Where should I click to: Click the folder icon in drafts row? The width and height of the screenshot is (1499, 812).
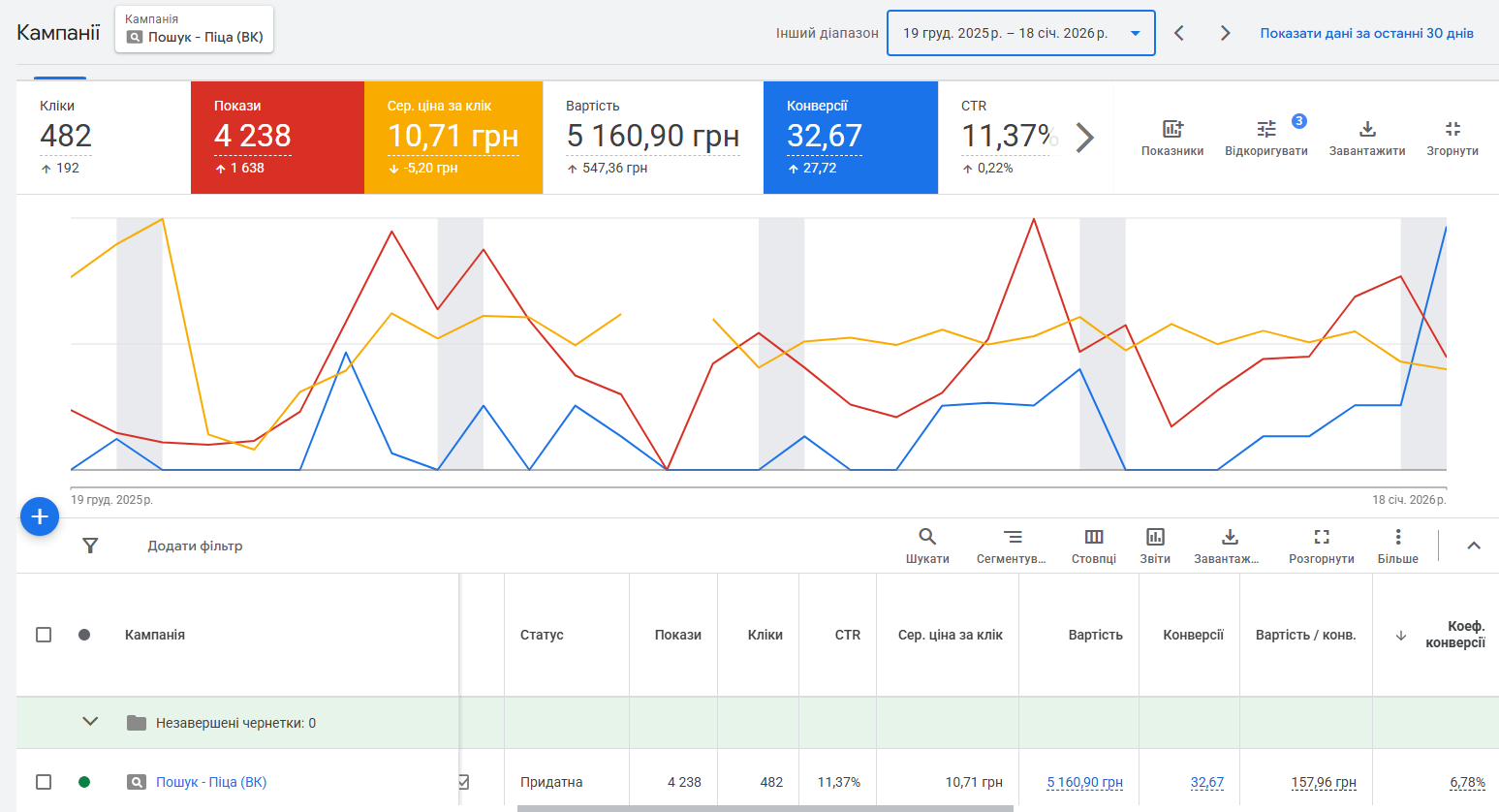(137, 723)
